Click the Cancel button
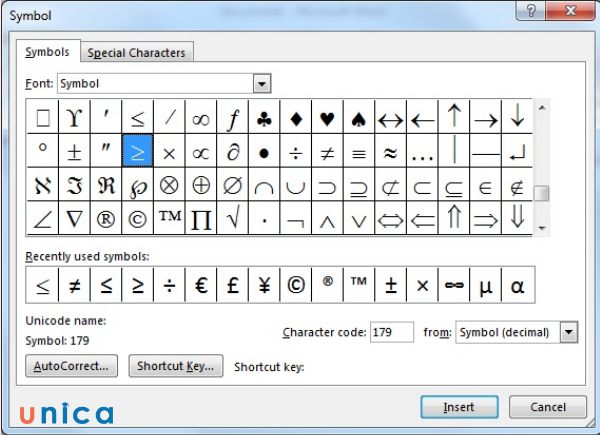 click(x=548, y=407)
